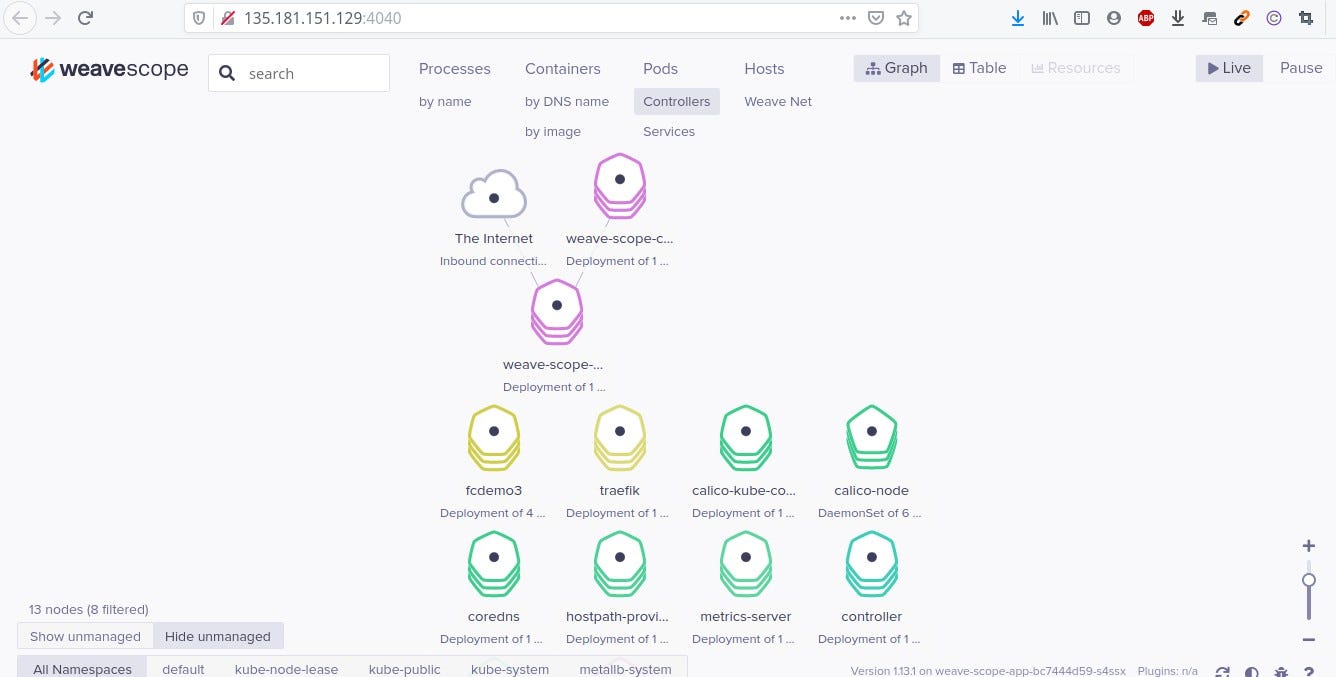Image resolution: width=1336 pixels, height=677 pixels.
Task: Select the Controllers sub-view
Action: click(x=677, y=101)
